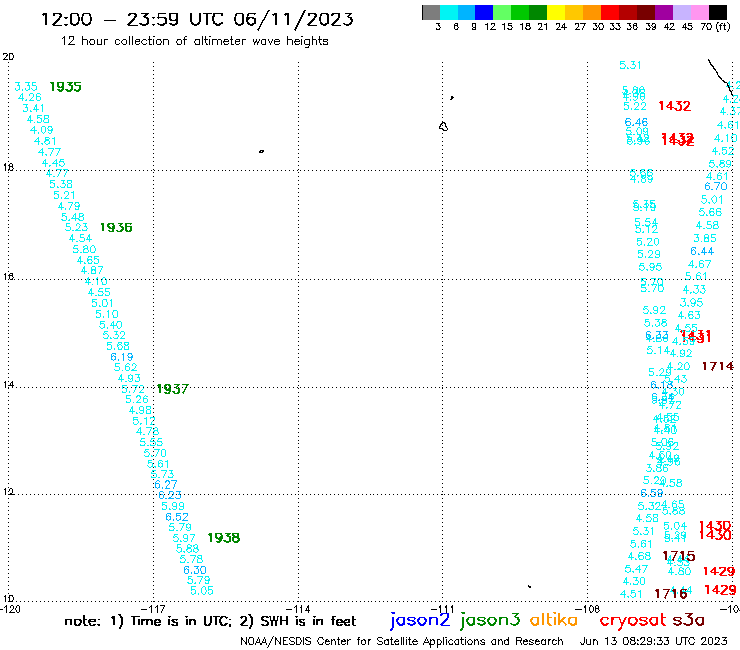
Task: Click the dark red '1714' time label
Action: pos(718,366)
